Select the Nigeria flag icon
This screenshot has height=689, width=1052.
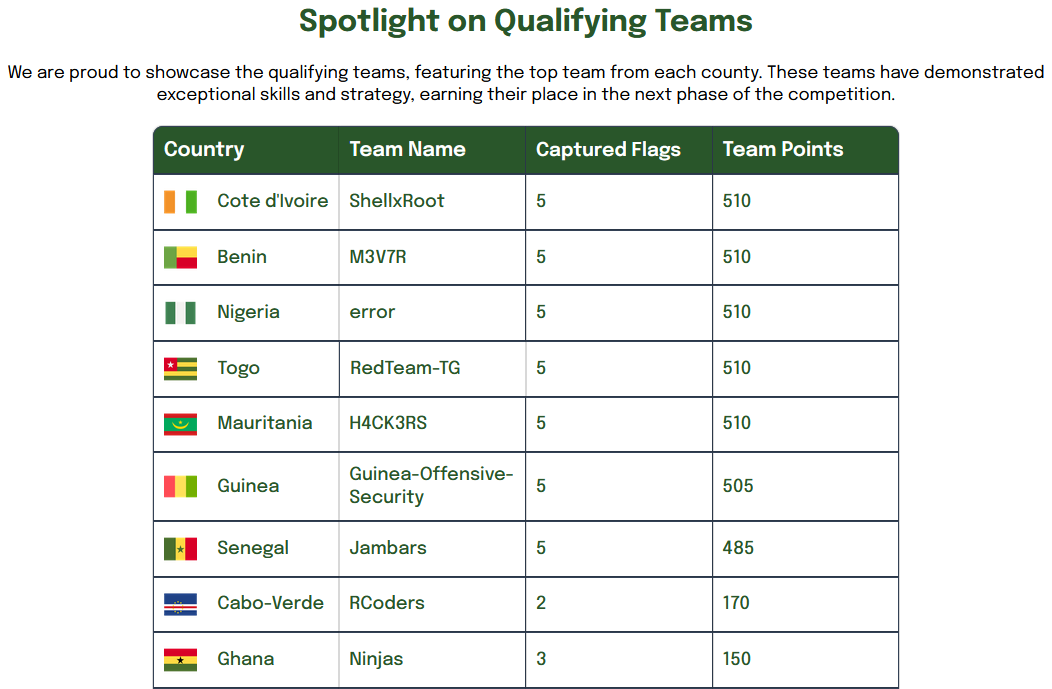(x=180, y=313)
